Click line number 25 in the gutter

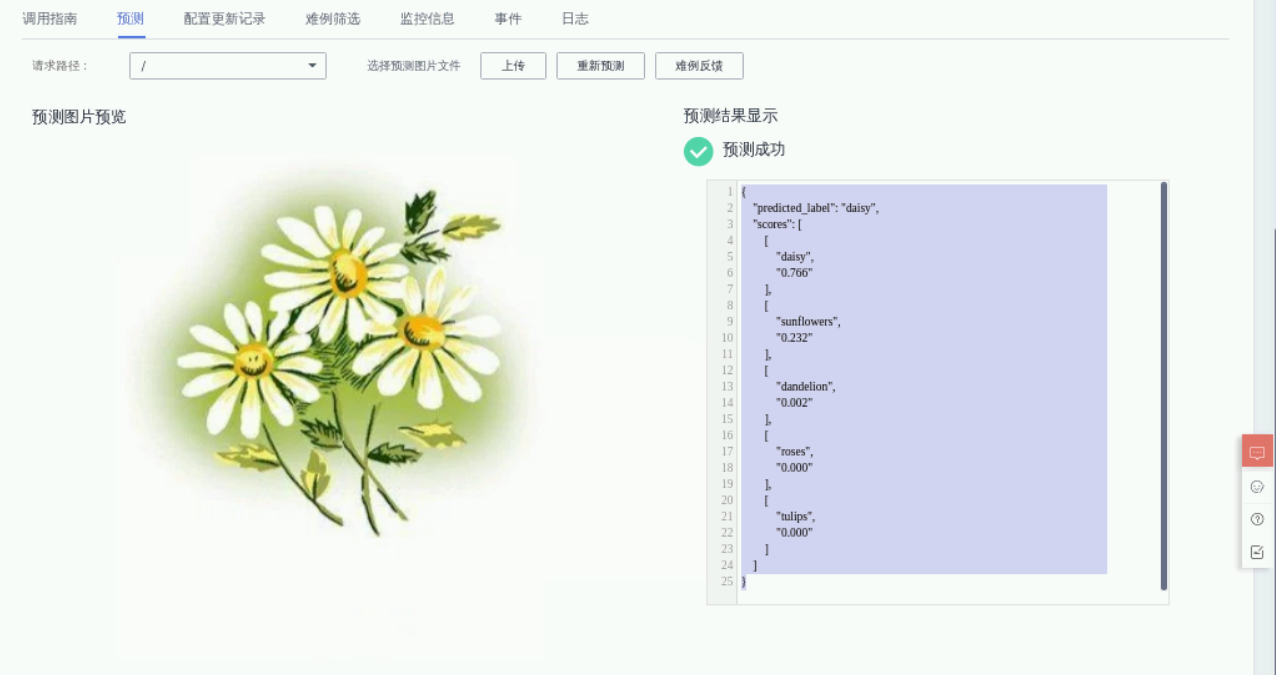click(x=726, y=581)
